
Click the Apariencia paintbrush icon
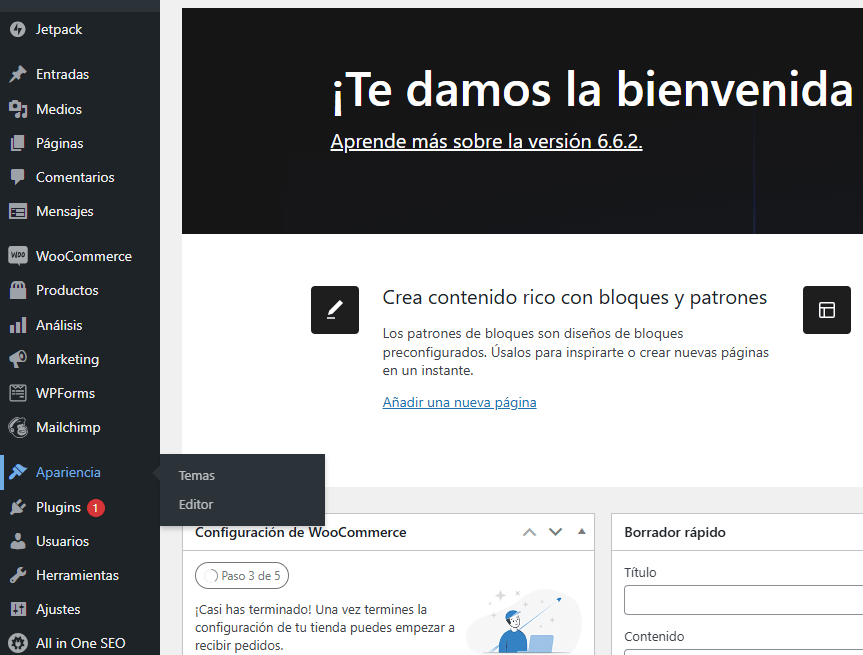click(x=18, y=472)
